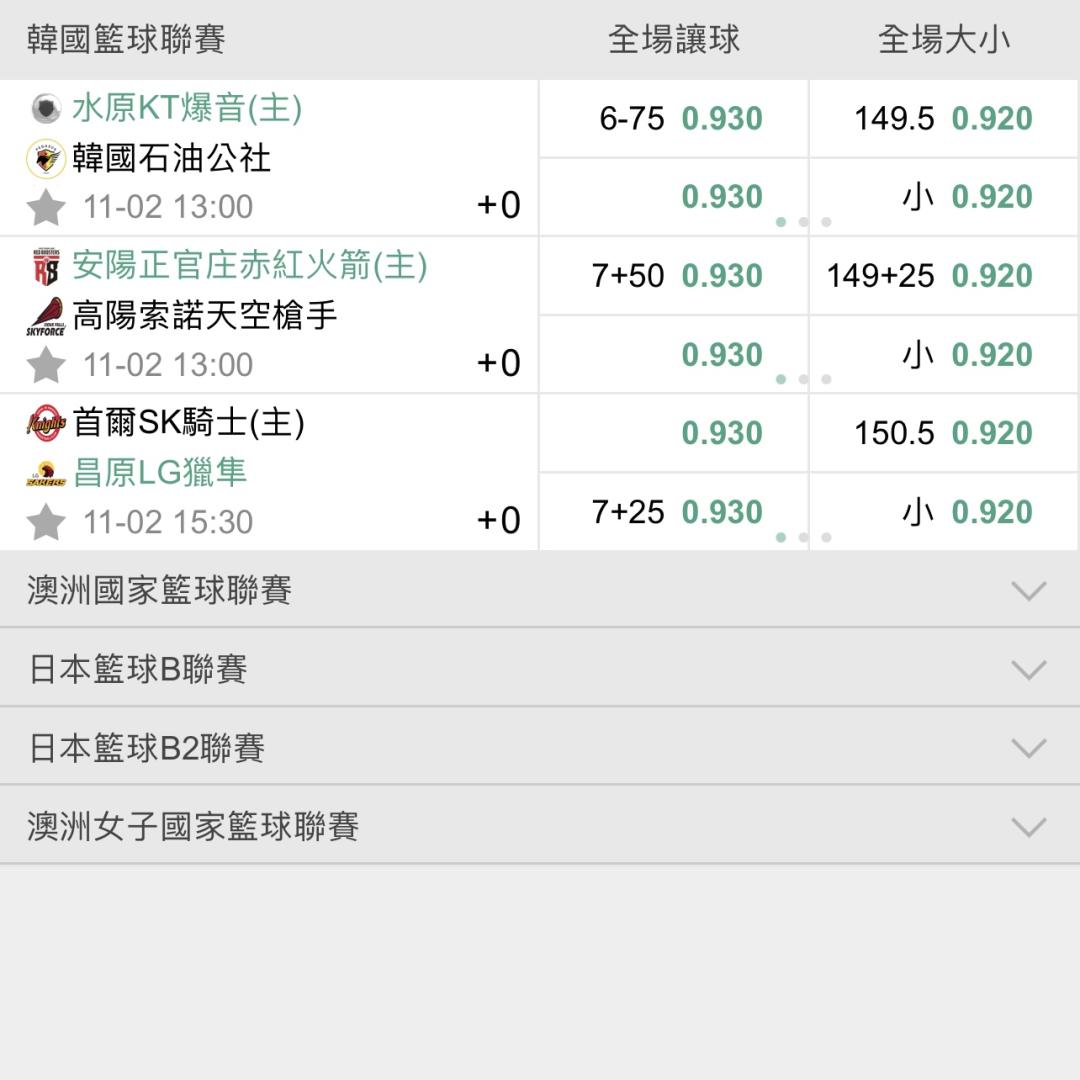The height and width of the screenshot is (1080, 1080).
Task: Star the 安陽正官庄赤紅火箭 match as favorite
Action: click(x=46, y=365)
